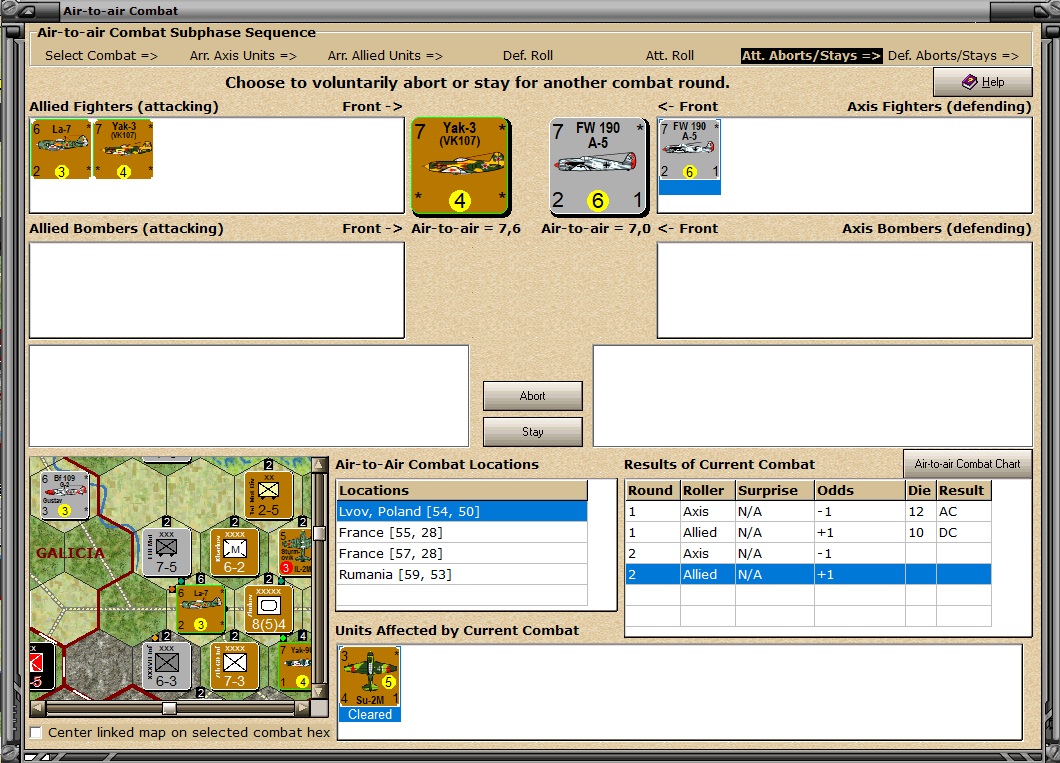Viewport: 1060px width, 763px height.
Task: Select round 2 Axis result row
Action: point(809,553)
